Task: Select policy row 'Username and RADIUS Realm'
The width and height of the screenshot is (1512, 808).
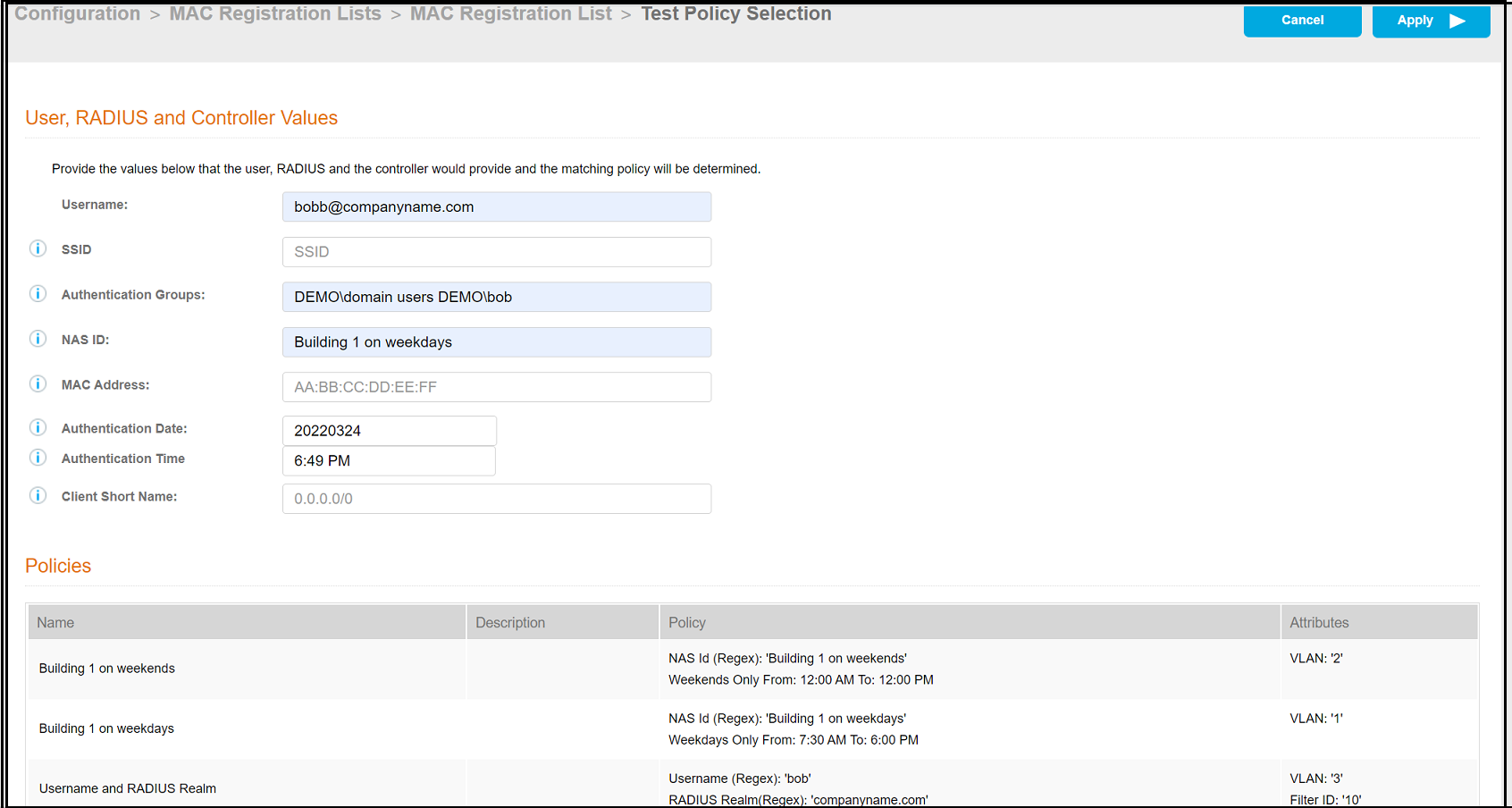Action: coord(753,784)
